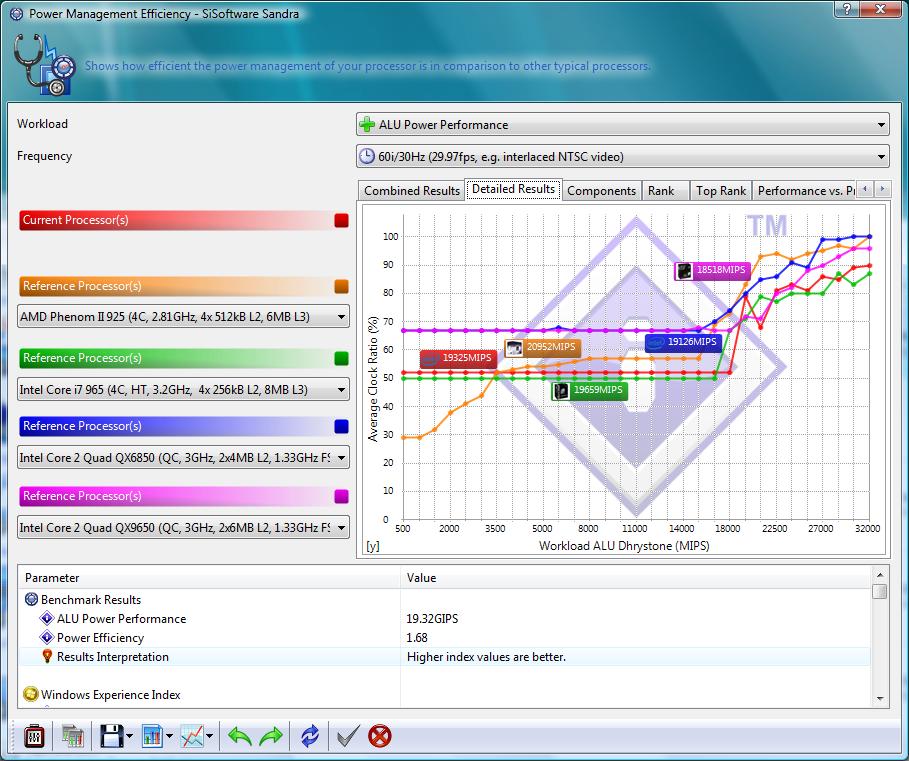Click the magenta Reference Processor color swatch

[341, 496]
